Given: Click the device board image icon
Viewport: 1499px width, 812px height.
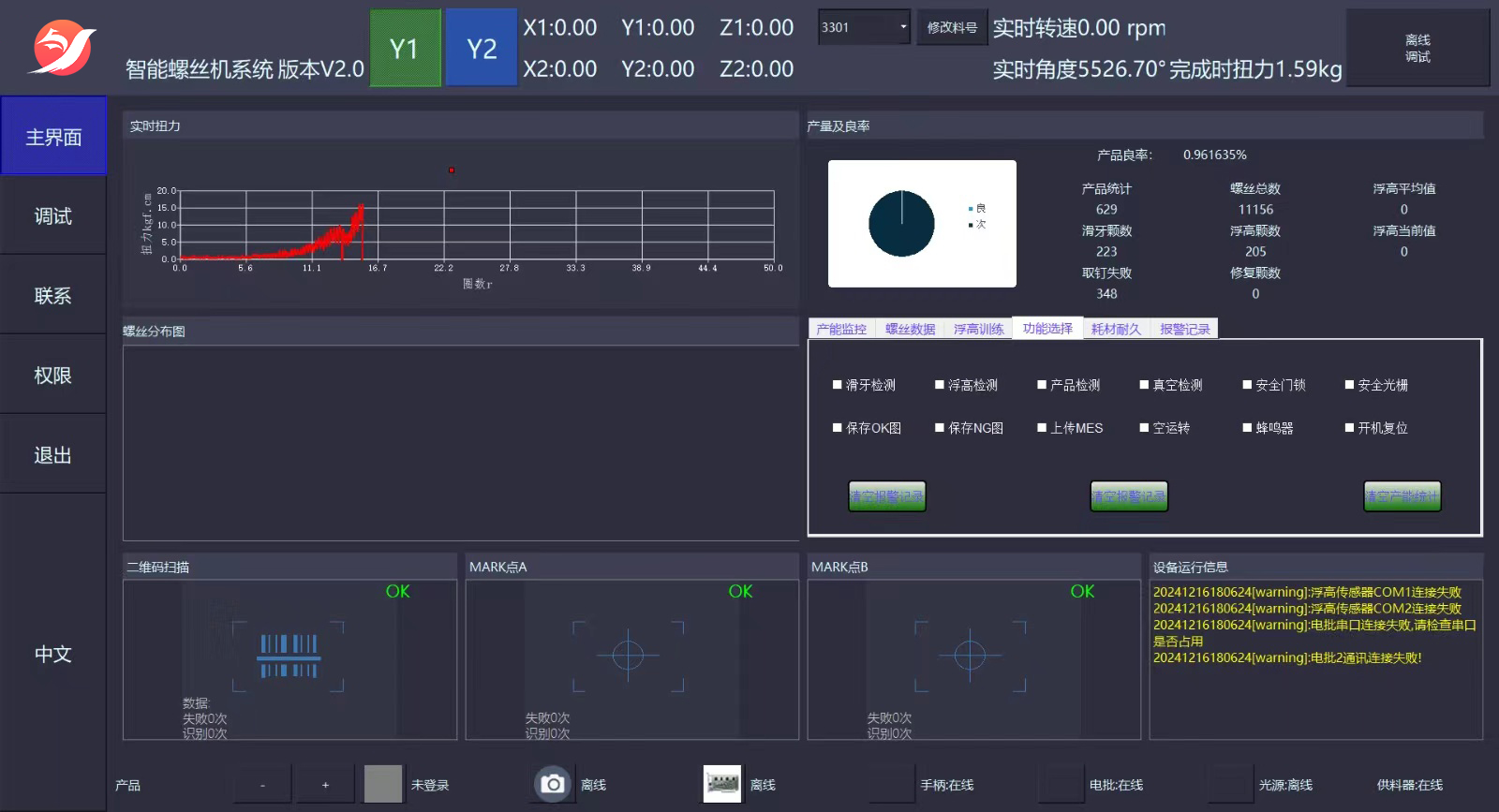Looking at the screenshot, I should point(721,784).
